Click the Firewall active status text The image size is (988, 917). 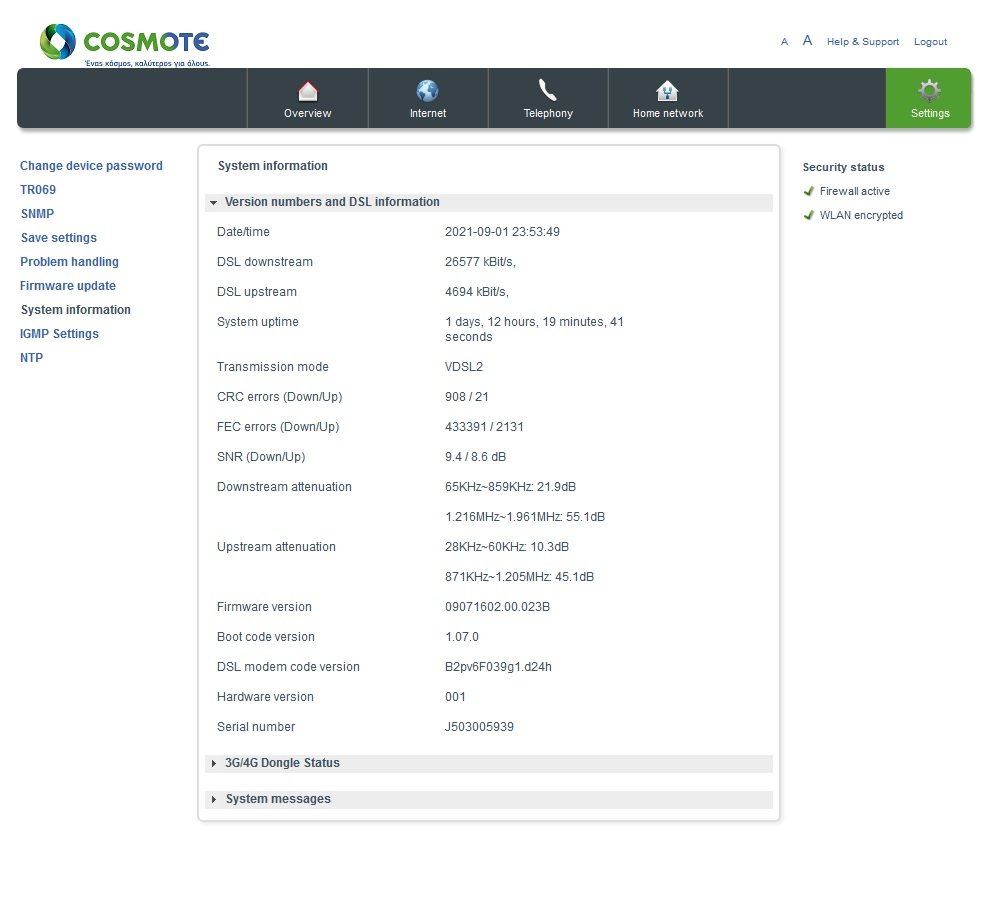(x=854, y=191)
